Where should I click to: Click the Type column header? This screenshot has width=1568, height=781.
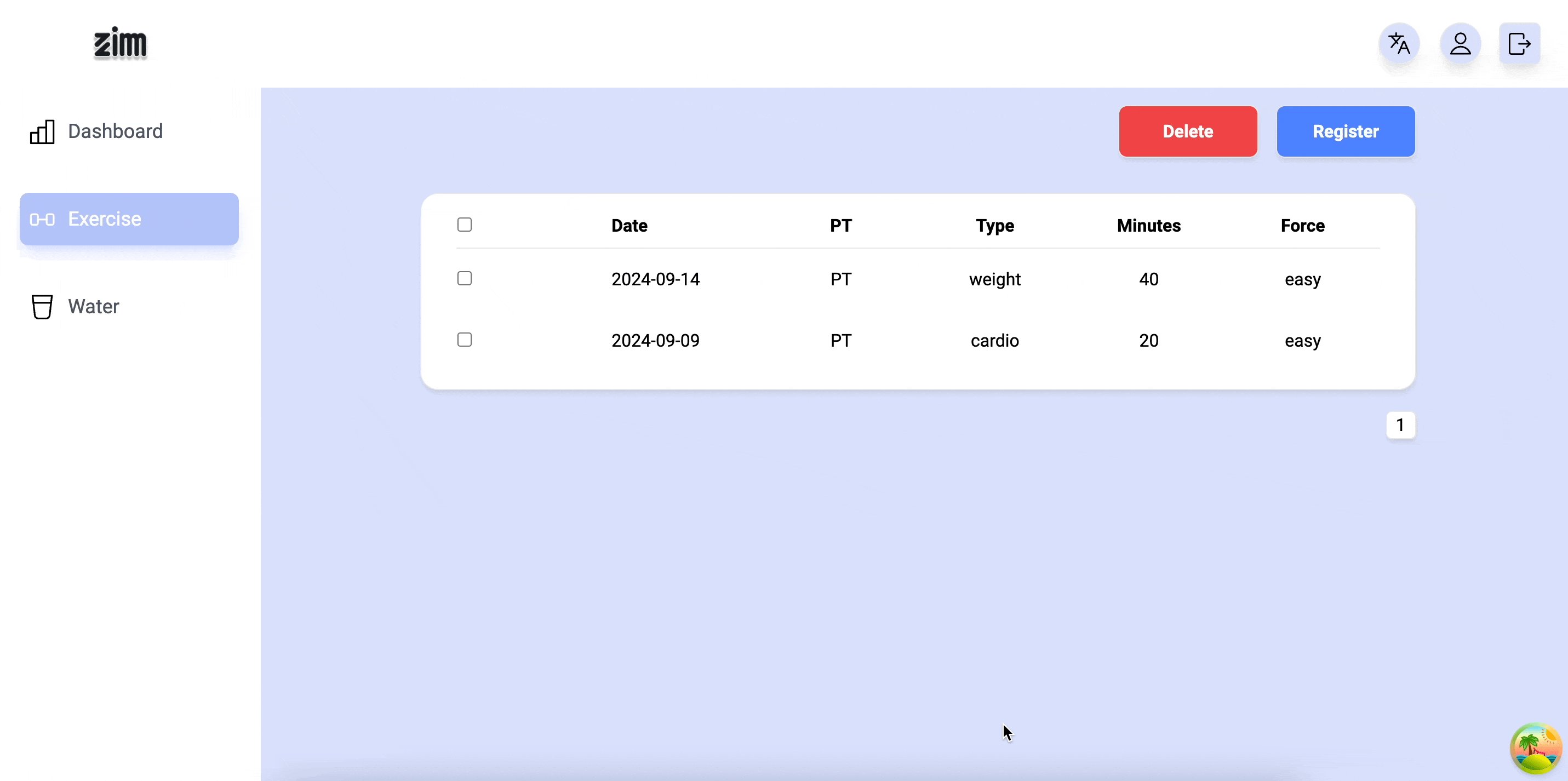994,226
